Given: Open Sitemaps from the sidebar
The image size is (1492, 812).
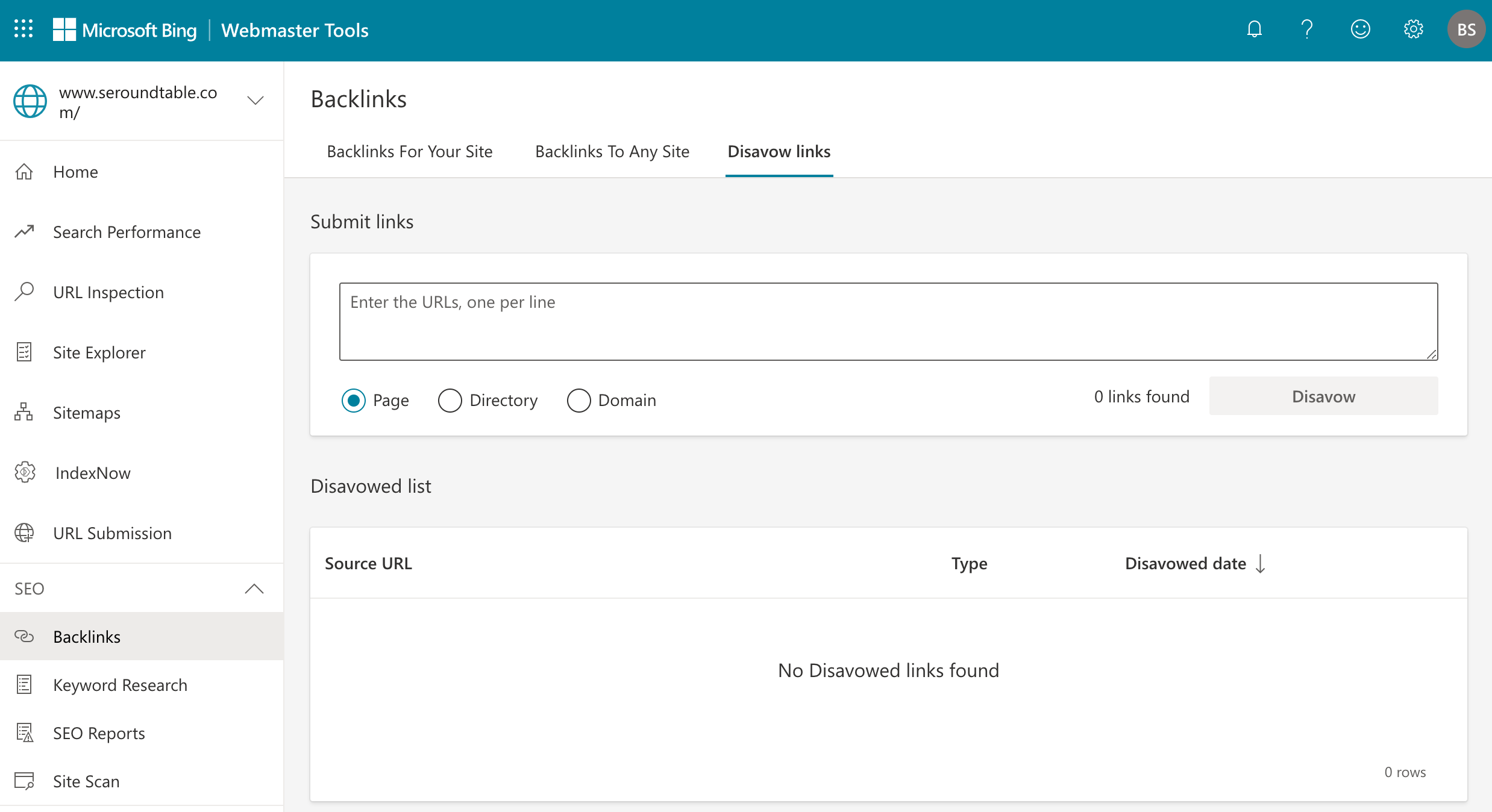Looking at the screenshot, I should (x=86, y=413).
